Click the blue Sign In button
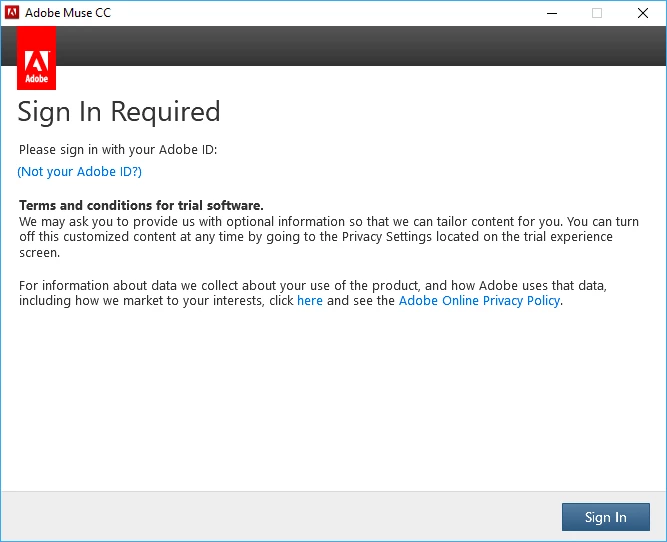This screenshot has height=542, width=667. click(605, 517)
